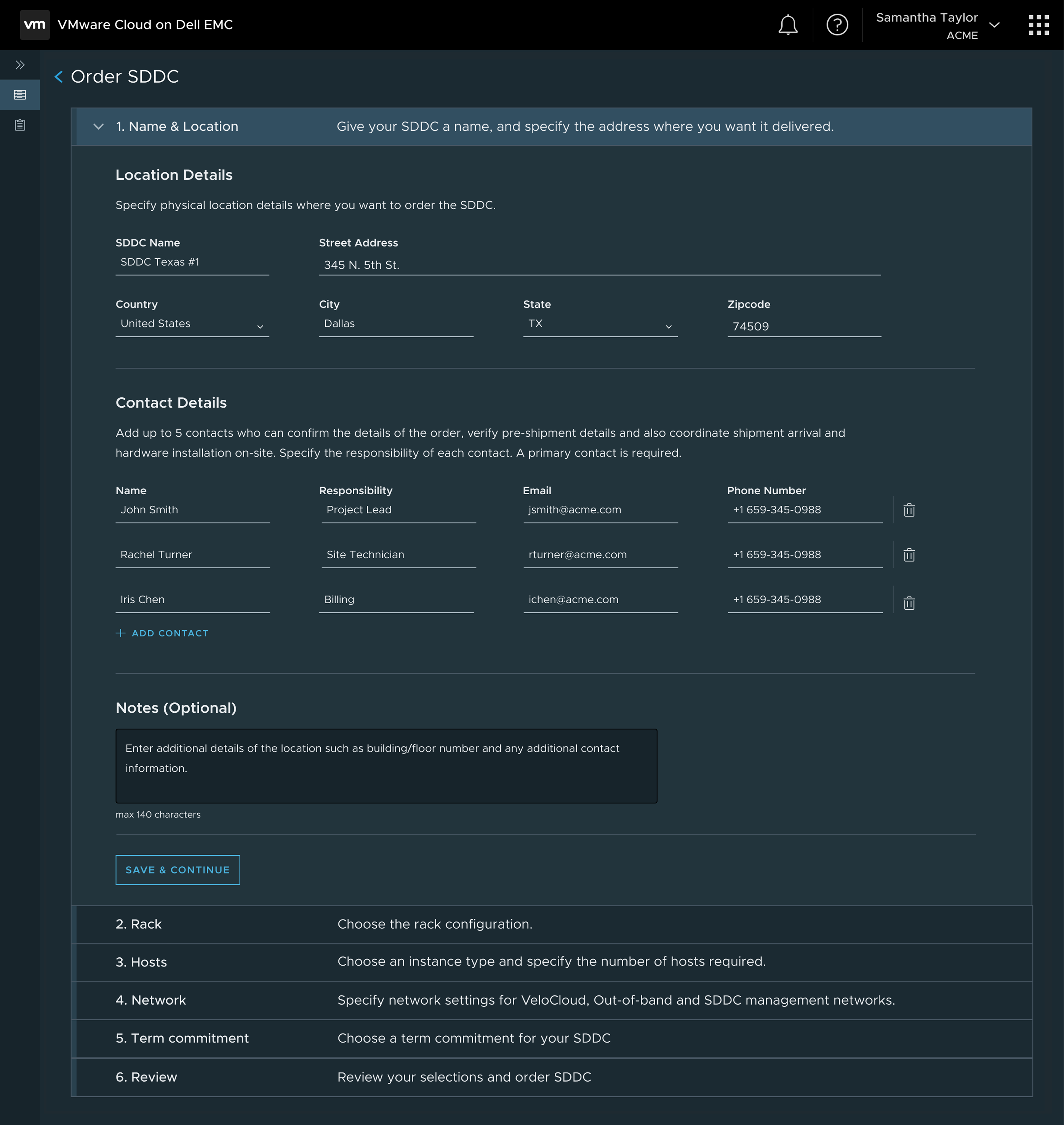Edit the Street Address field

(x=600, y=264)
